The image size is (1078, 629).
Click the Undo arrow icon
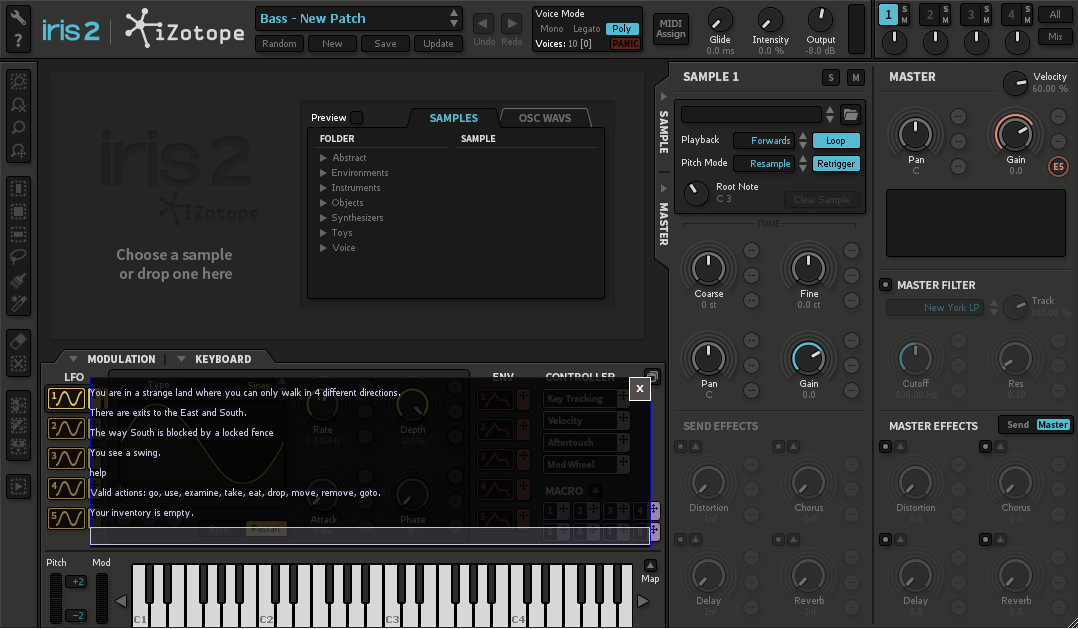483,23
